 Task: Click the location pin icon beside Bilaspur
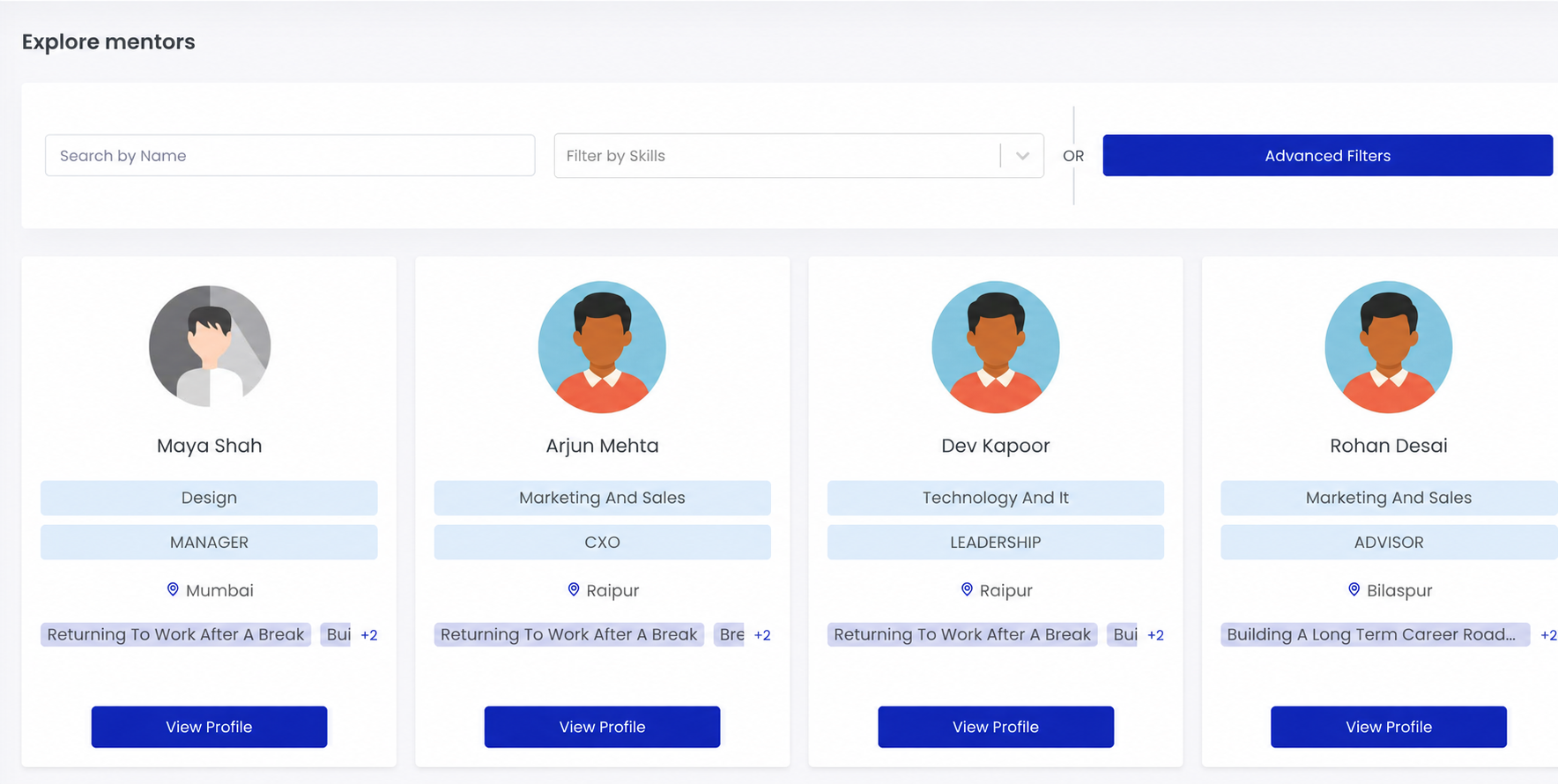tap(1354, 589)
